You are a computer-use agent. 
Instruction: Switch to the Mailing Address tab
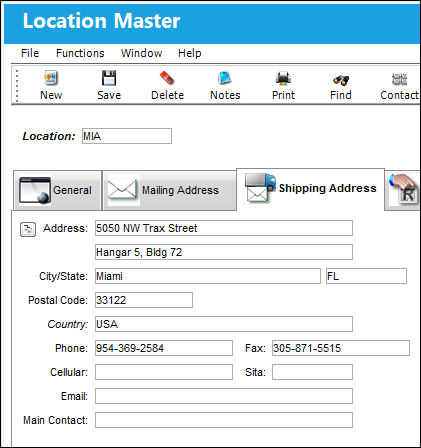[x=169, y=190]
